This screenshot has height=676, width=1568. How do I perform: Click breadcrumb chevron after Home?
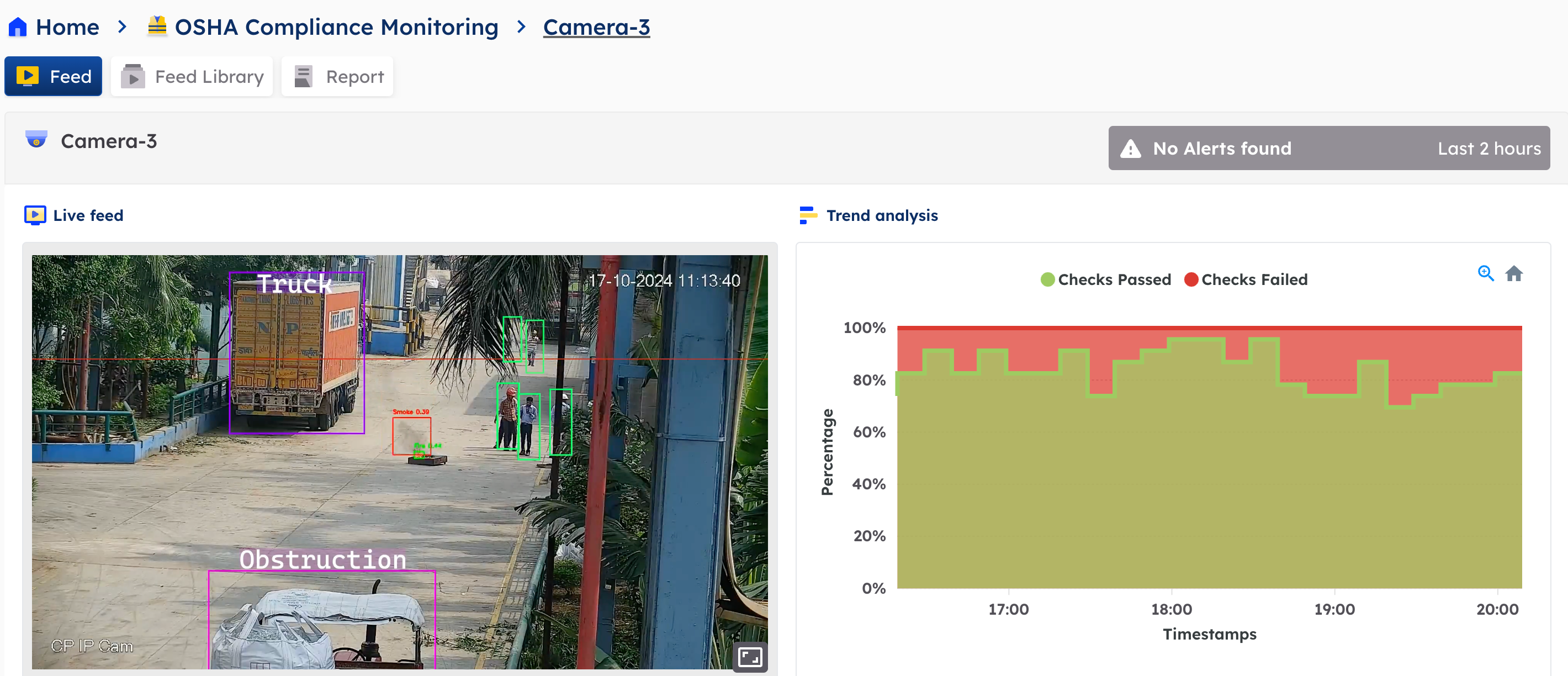pos(123,27)
